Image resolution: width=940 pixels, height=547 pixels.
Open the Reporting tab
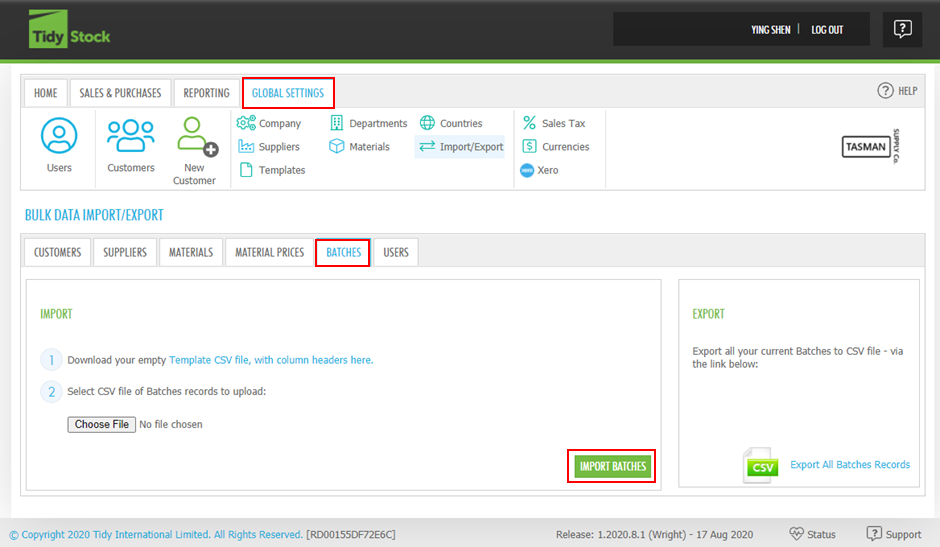[206, 93]
